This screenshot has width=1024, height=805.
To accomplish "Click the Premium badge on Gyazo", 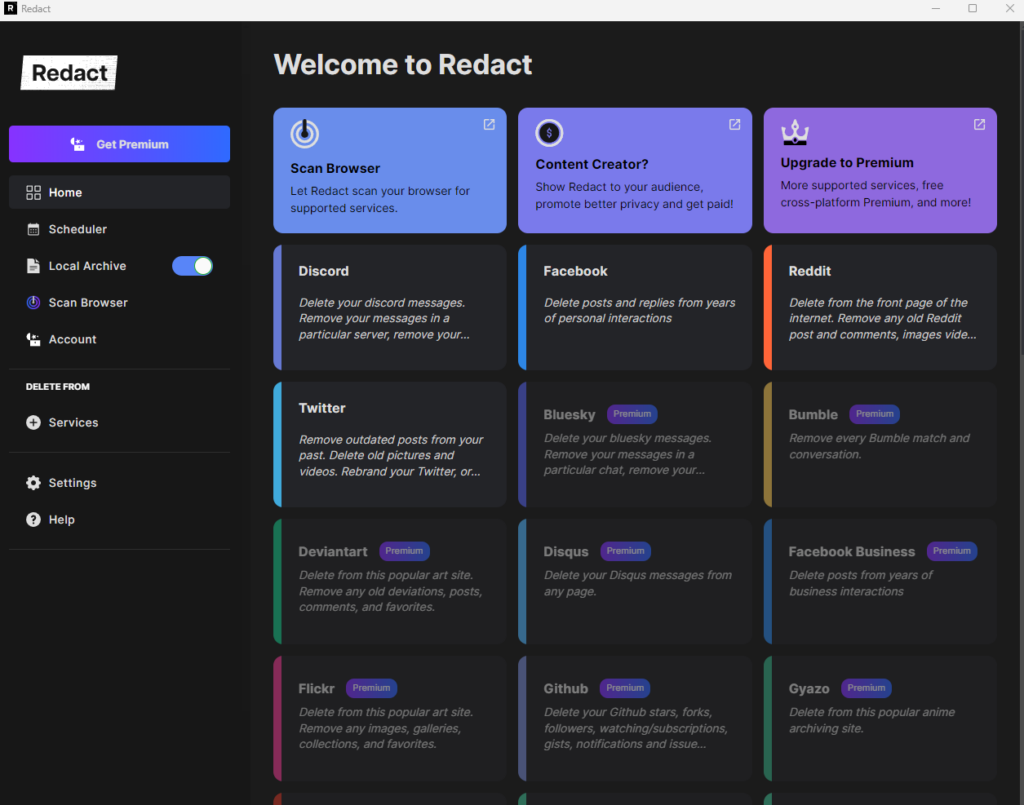I will coord(867,688).
